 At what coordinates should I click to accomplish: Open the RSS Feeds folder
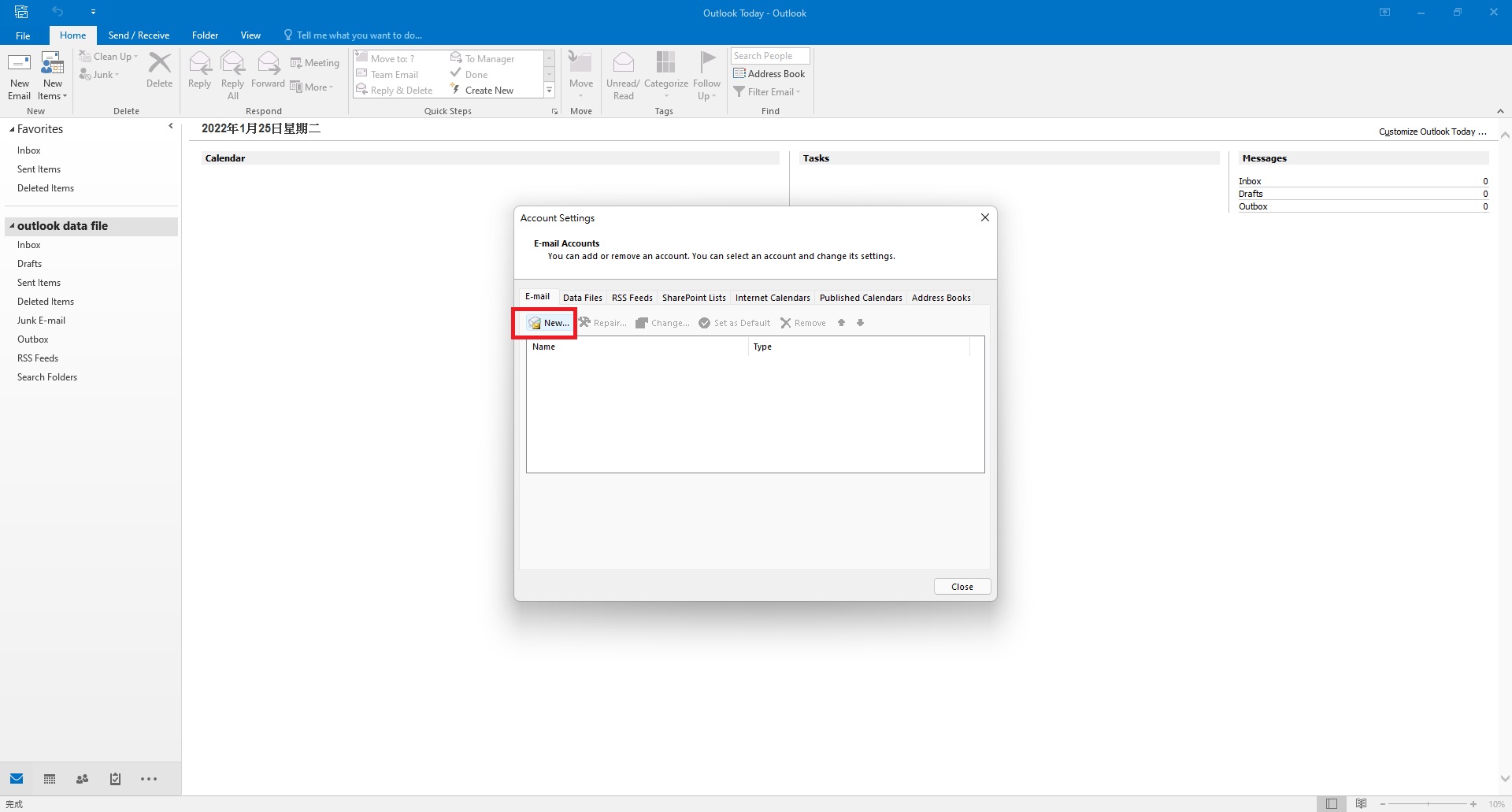[x=38, y=358]
